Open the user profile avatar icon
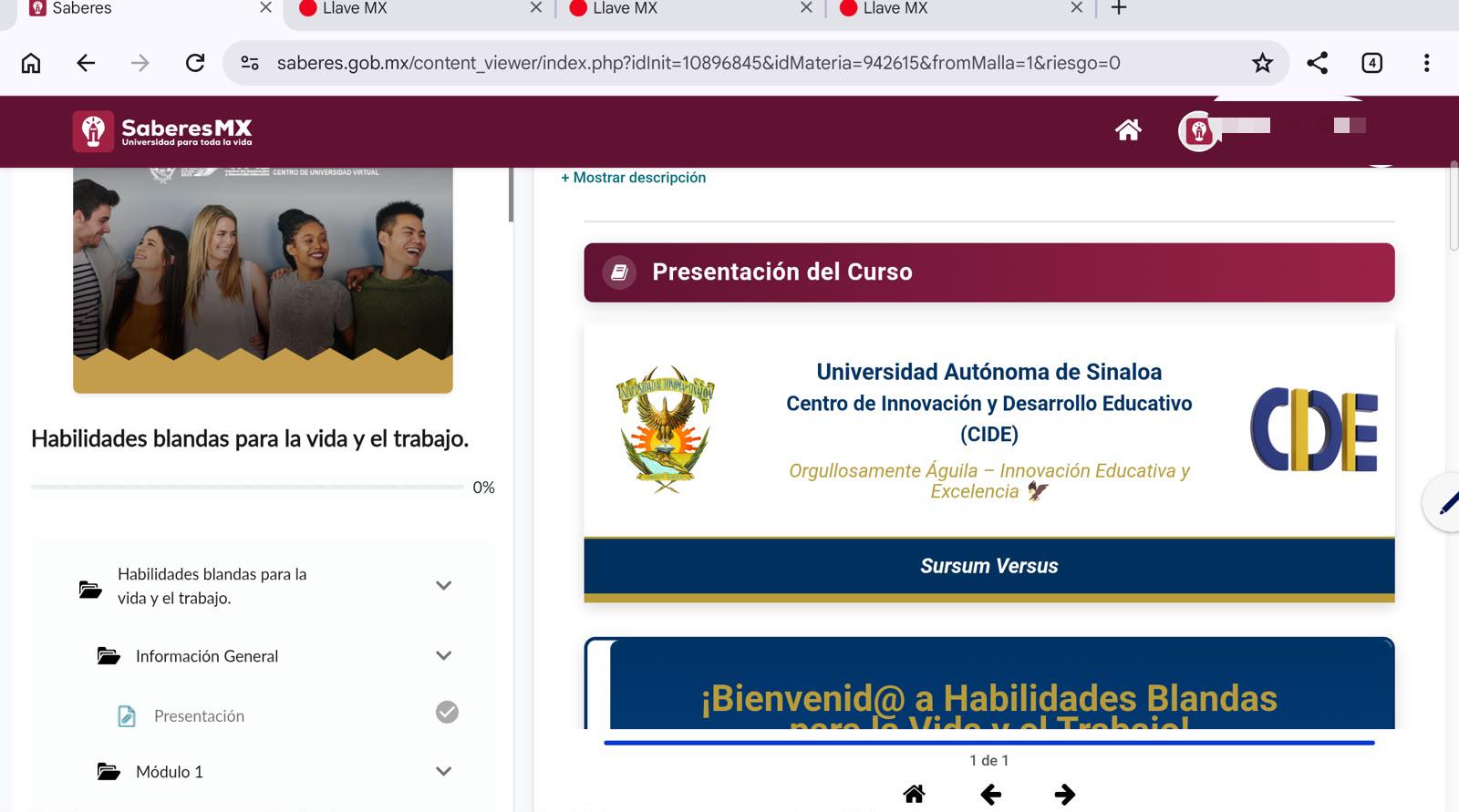Image resolution: width=1459 pixels, height=812 pixels. point(1198,131)
